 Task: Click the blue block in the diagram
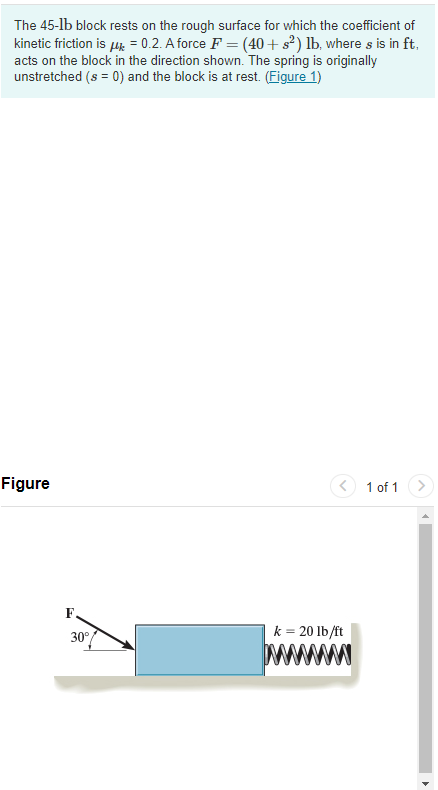point(200,650)
